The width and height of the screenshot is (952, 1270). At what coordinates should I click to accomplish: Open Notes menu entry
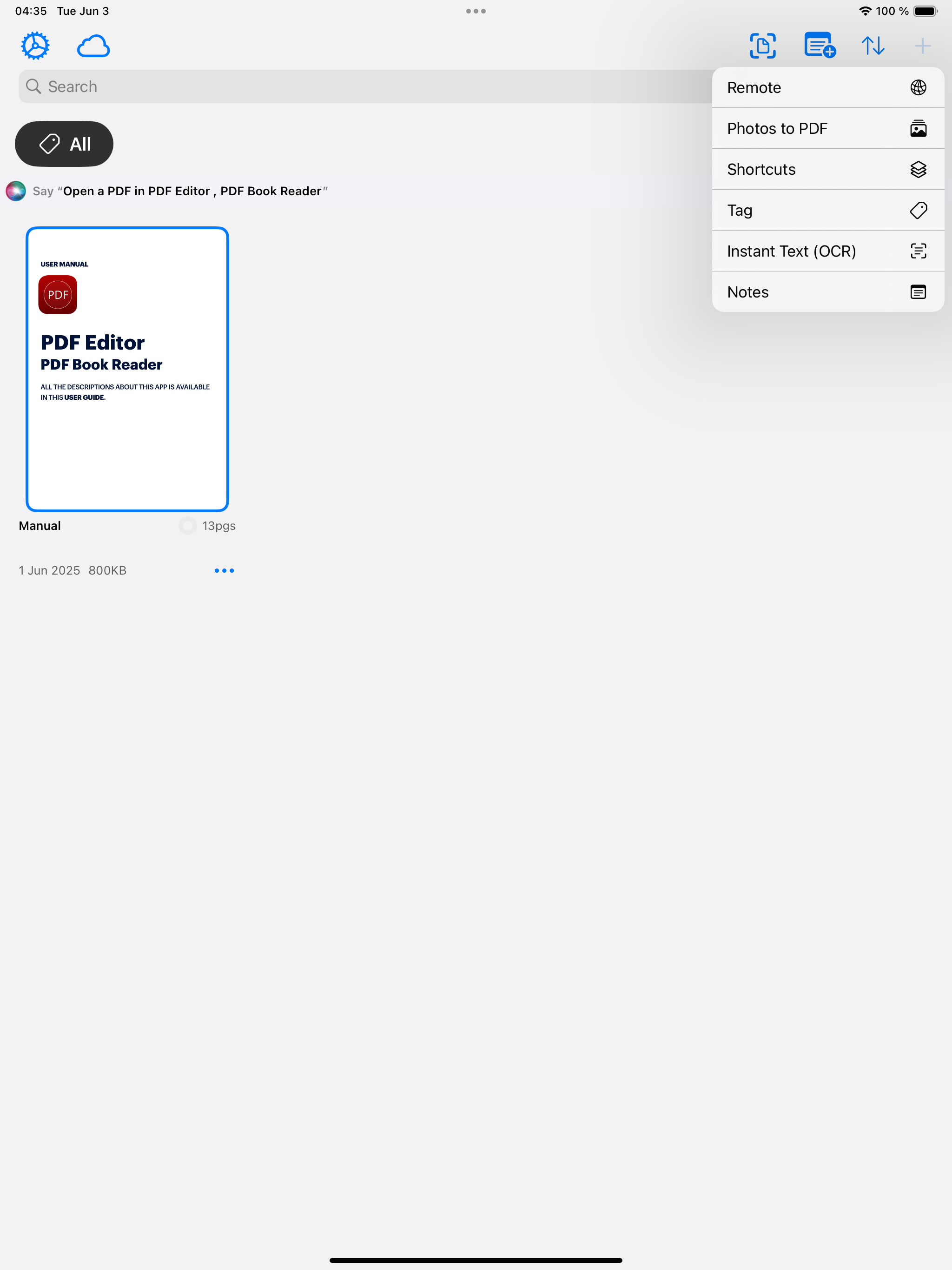[828, 291]
